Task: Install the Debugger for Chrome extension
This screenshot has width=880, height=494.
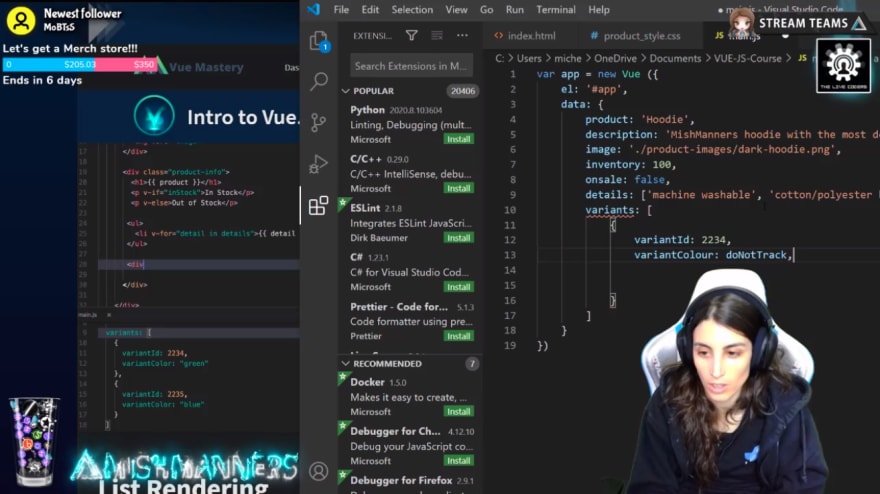Action: pos(459,460)
